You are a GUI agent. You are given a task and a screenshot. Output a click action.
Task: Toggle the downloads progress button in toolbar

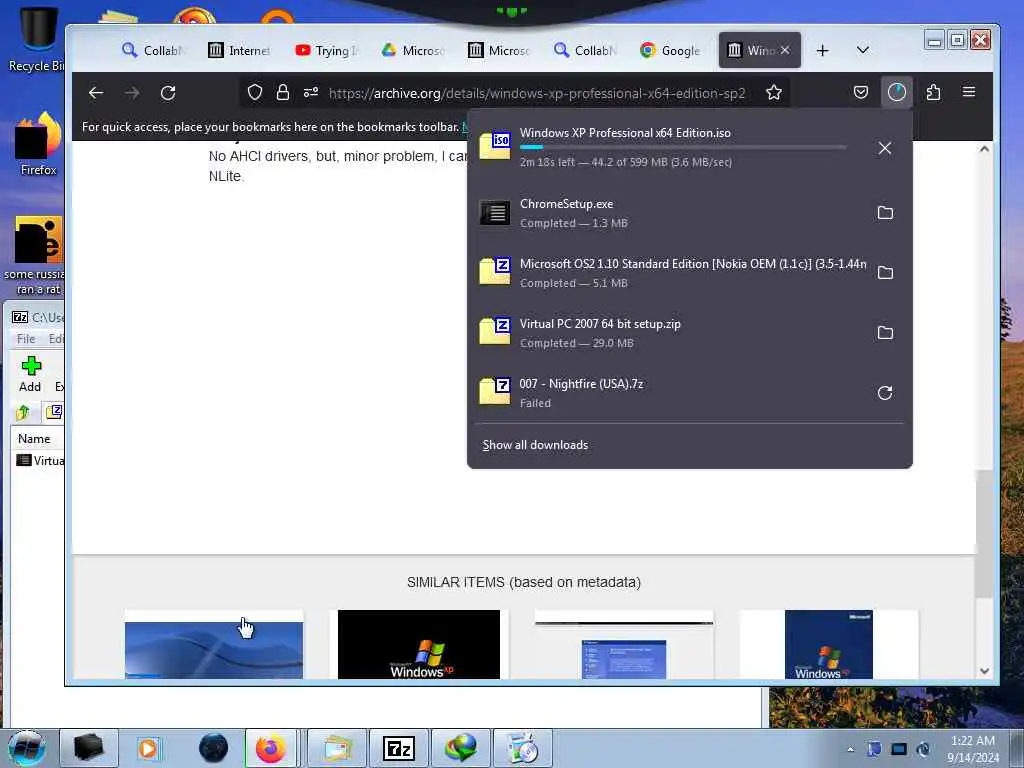(897, 93)
